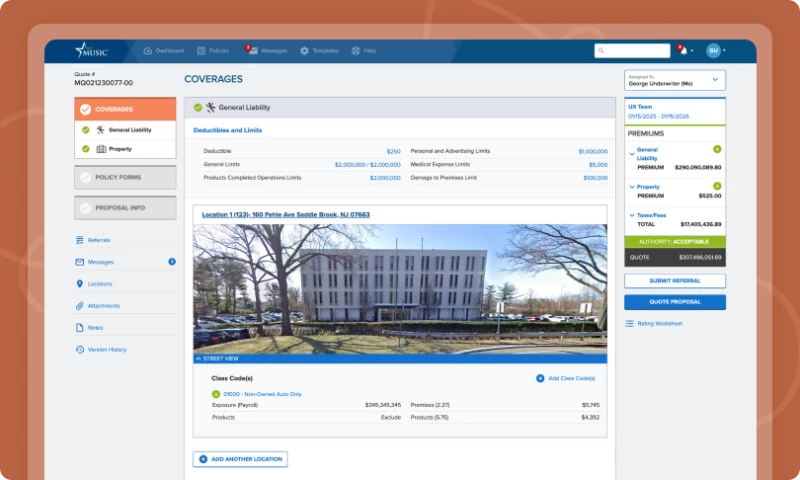800x480 pixels.
Task: Click the Help lifebuoy icon
Action: (356, 51)
